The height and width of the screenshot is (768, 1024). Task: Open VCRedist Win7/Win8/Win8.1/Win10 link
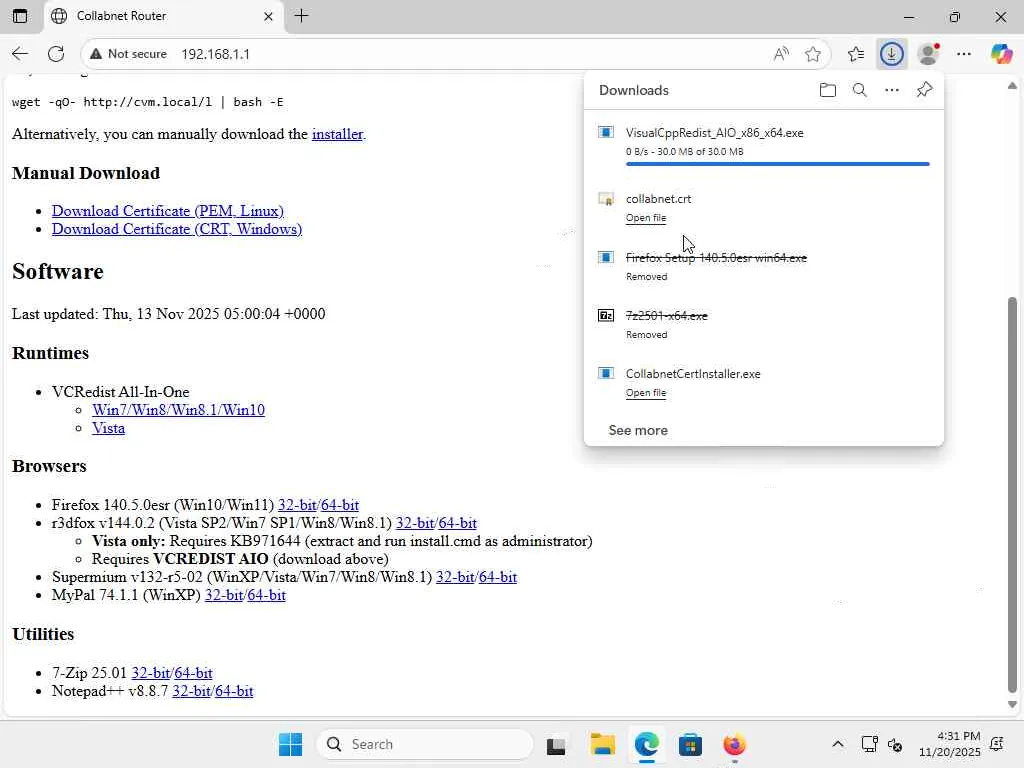[x=178, y=410]
